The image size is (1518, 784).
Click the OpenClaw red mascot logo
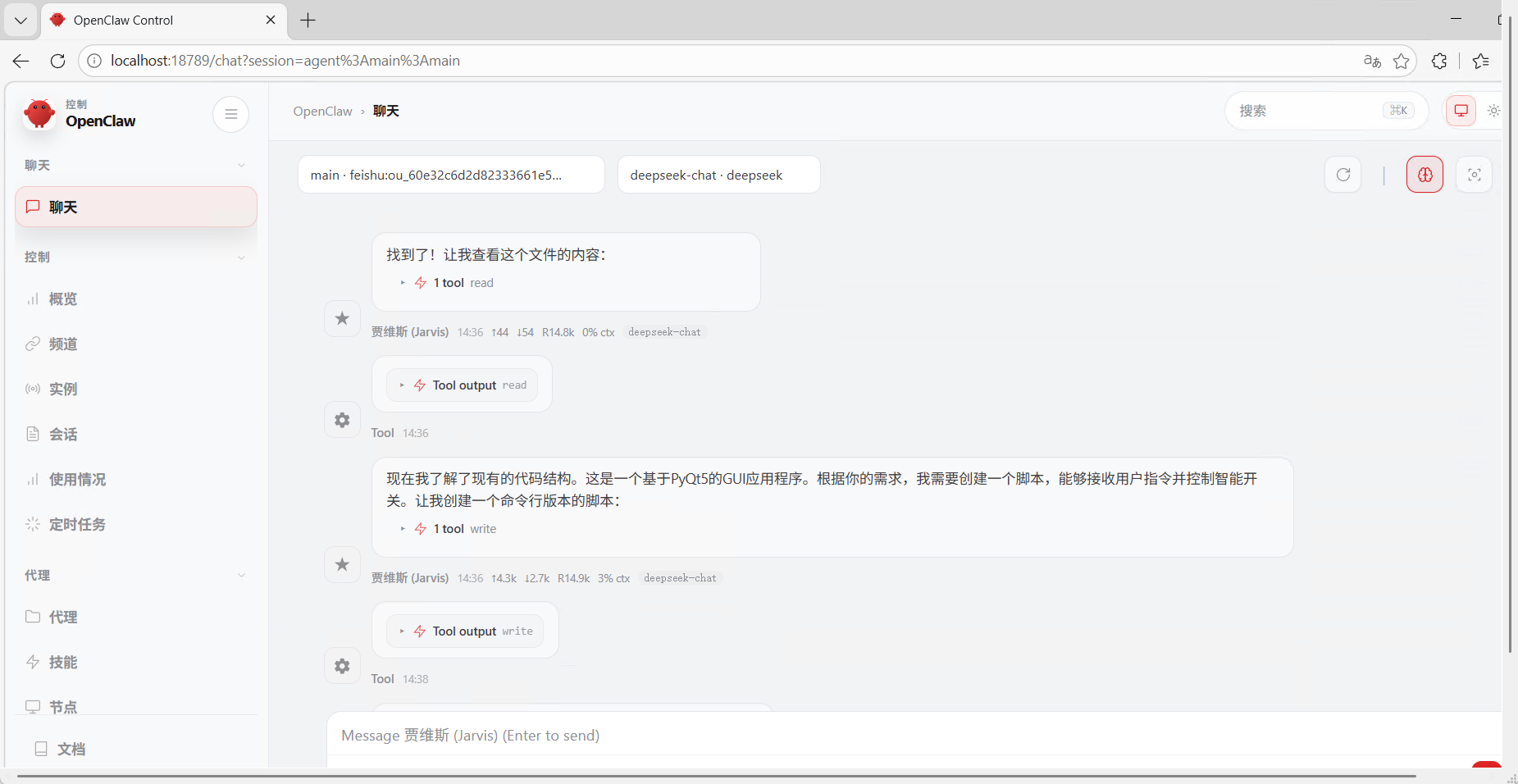click(39, 114)
